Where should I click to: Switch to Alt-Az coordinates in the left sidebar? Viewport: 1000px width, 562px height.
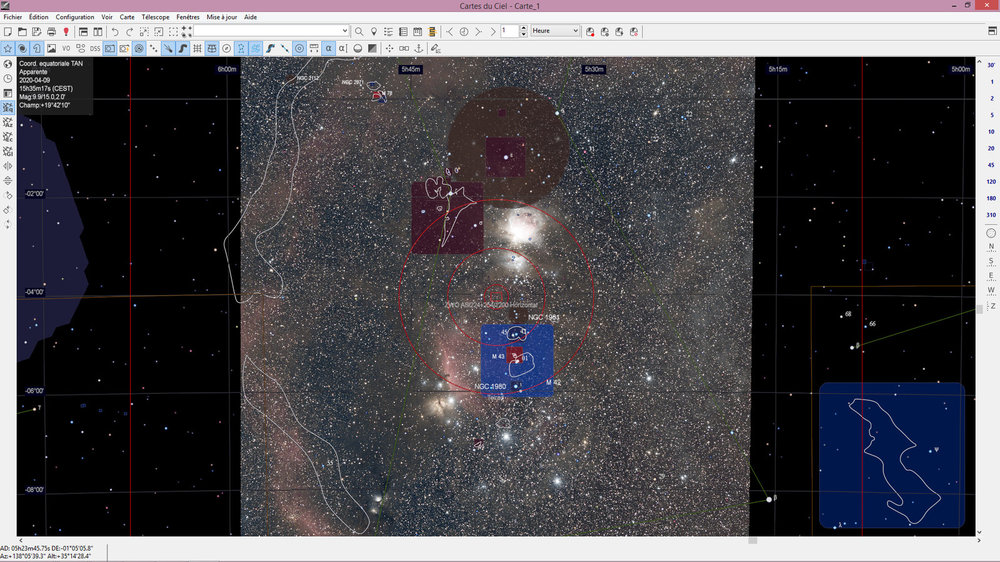pos(8,122)
